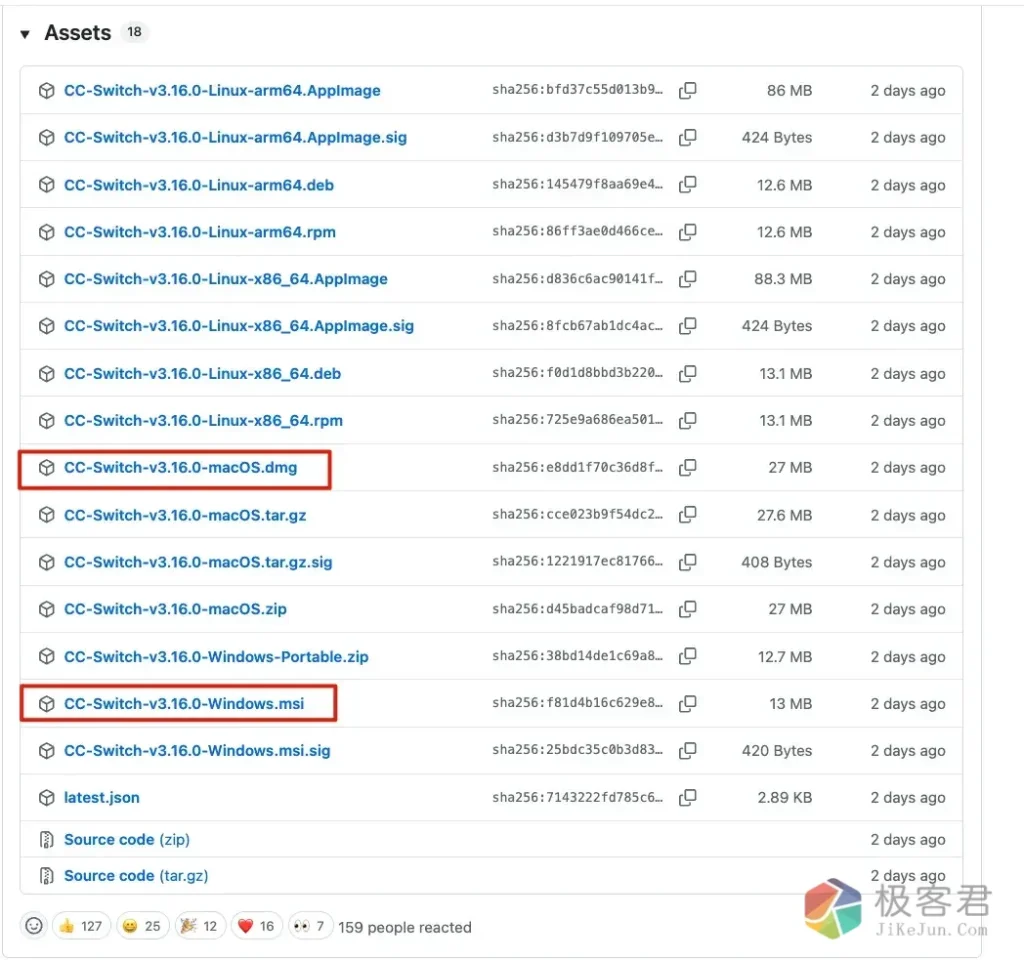This screenshot has width=1024, height=960.
Task: Click package icon beside latest.json
Action: click(x=46, y=797)
